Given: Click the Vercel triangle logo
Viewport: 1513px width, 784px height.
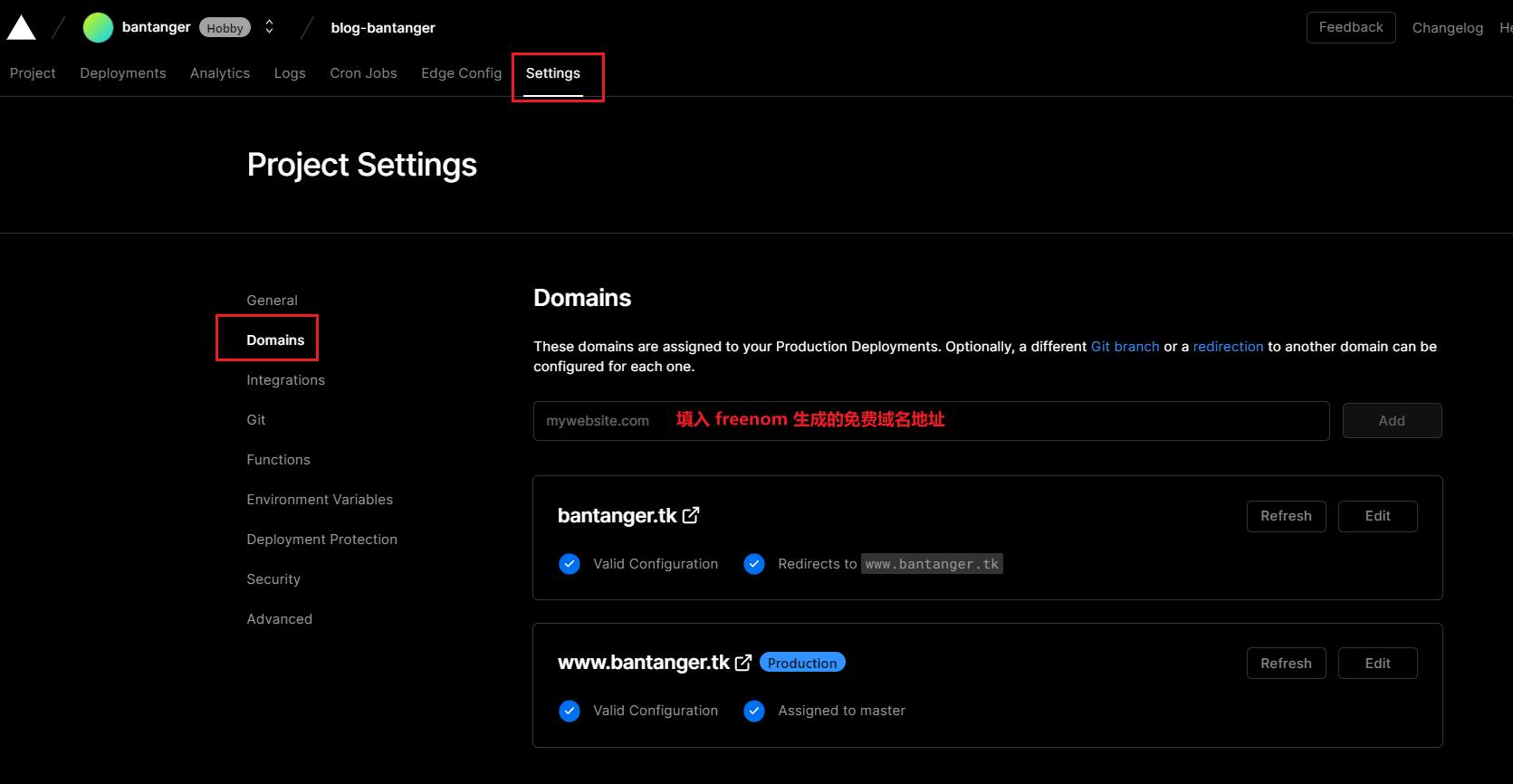Looking at the screenshot, I should coord(21,28).
